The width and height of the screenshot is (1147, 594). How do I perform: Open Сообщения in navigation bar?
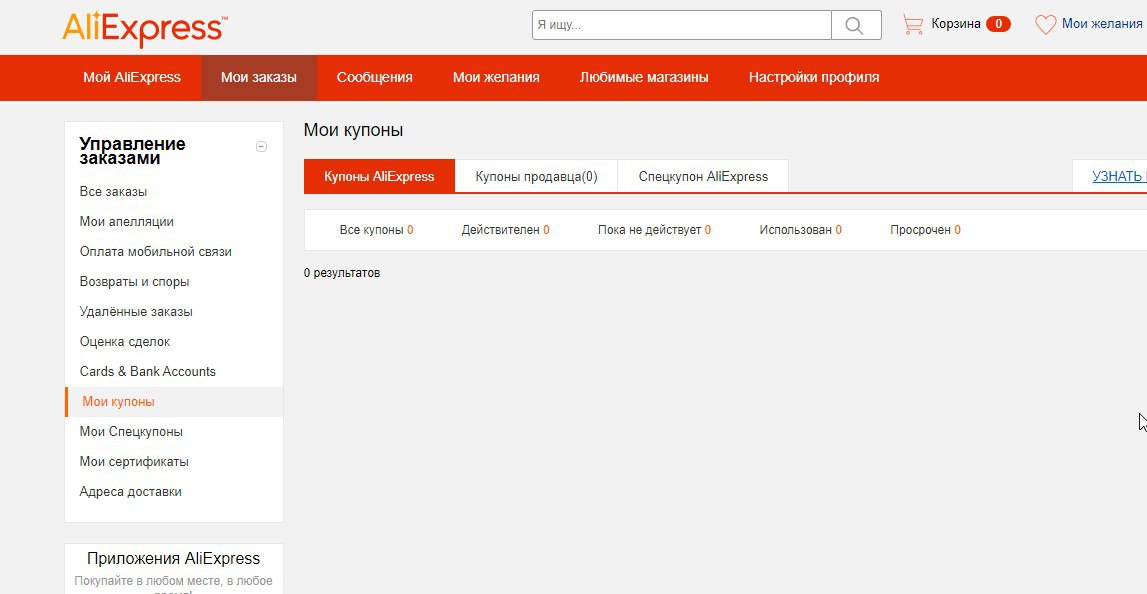pyautogui.click(x=375, y=78)
